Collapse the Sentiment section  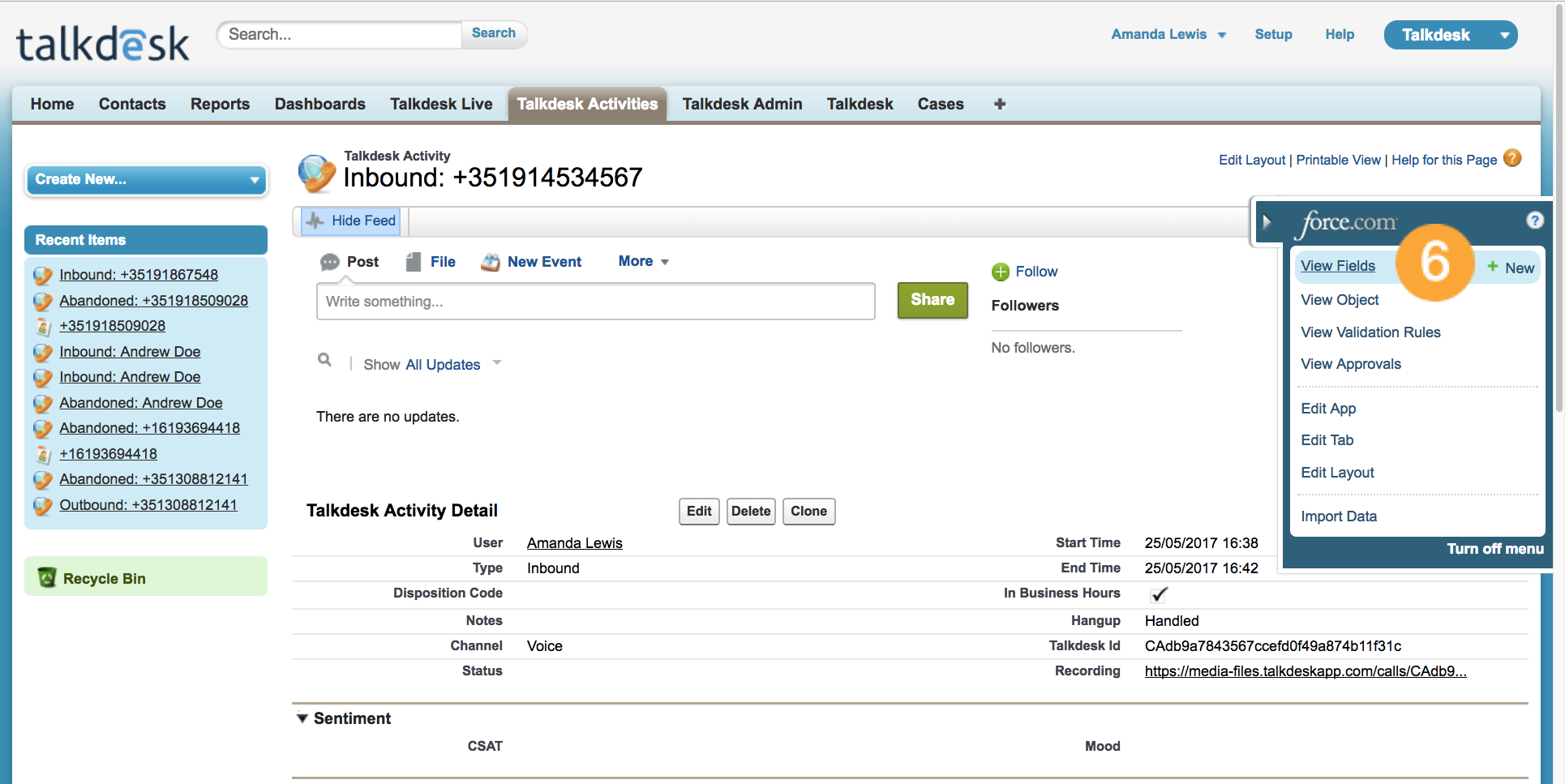(302, 718)
